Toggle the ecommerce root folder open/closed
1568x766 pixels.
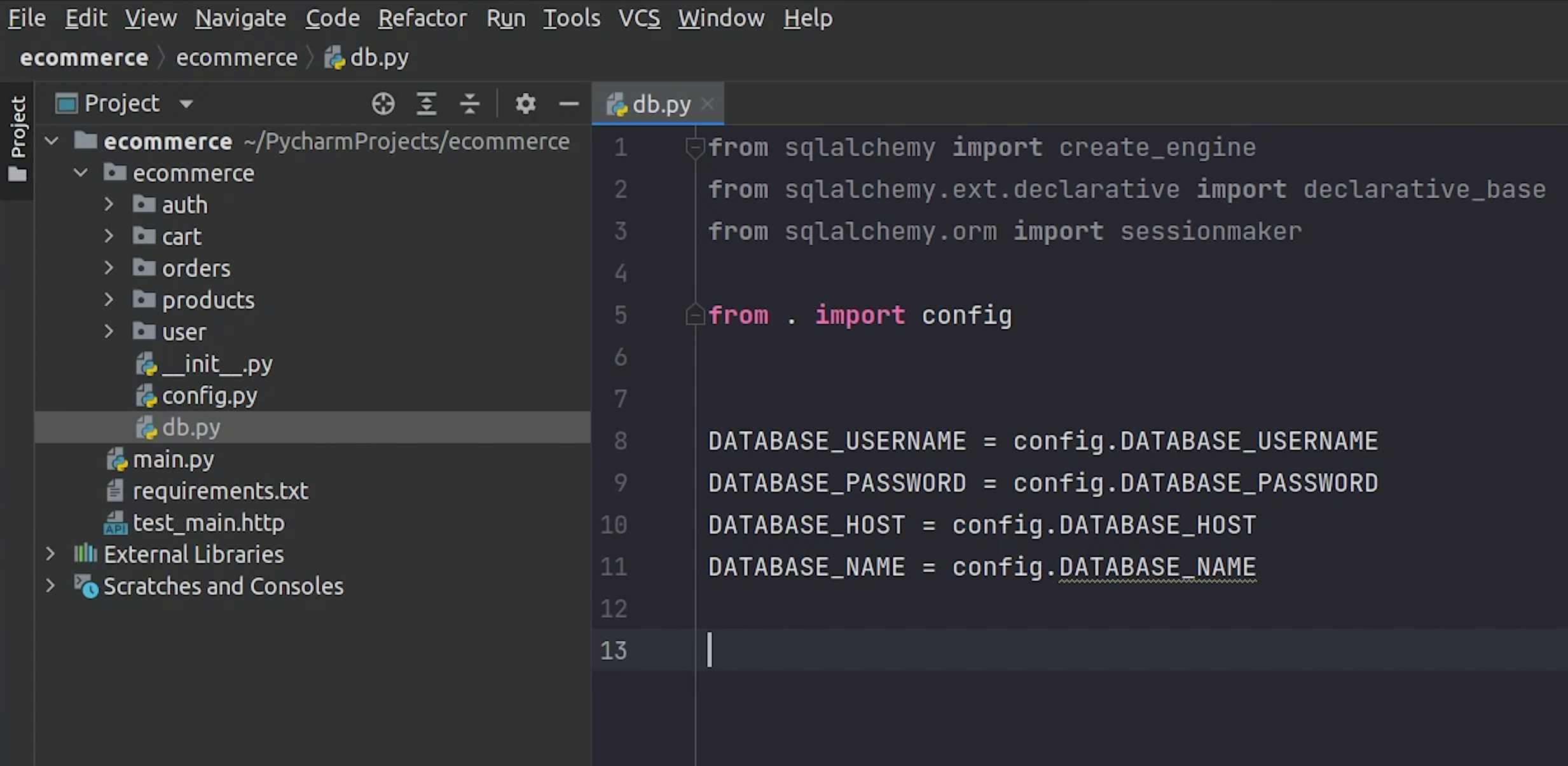pyautogui.click(x=52, y=141)
